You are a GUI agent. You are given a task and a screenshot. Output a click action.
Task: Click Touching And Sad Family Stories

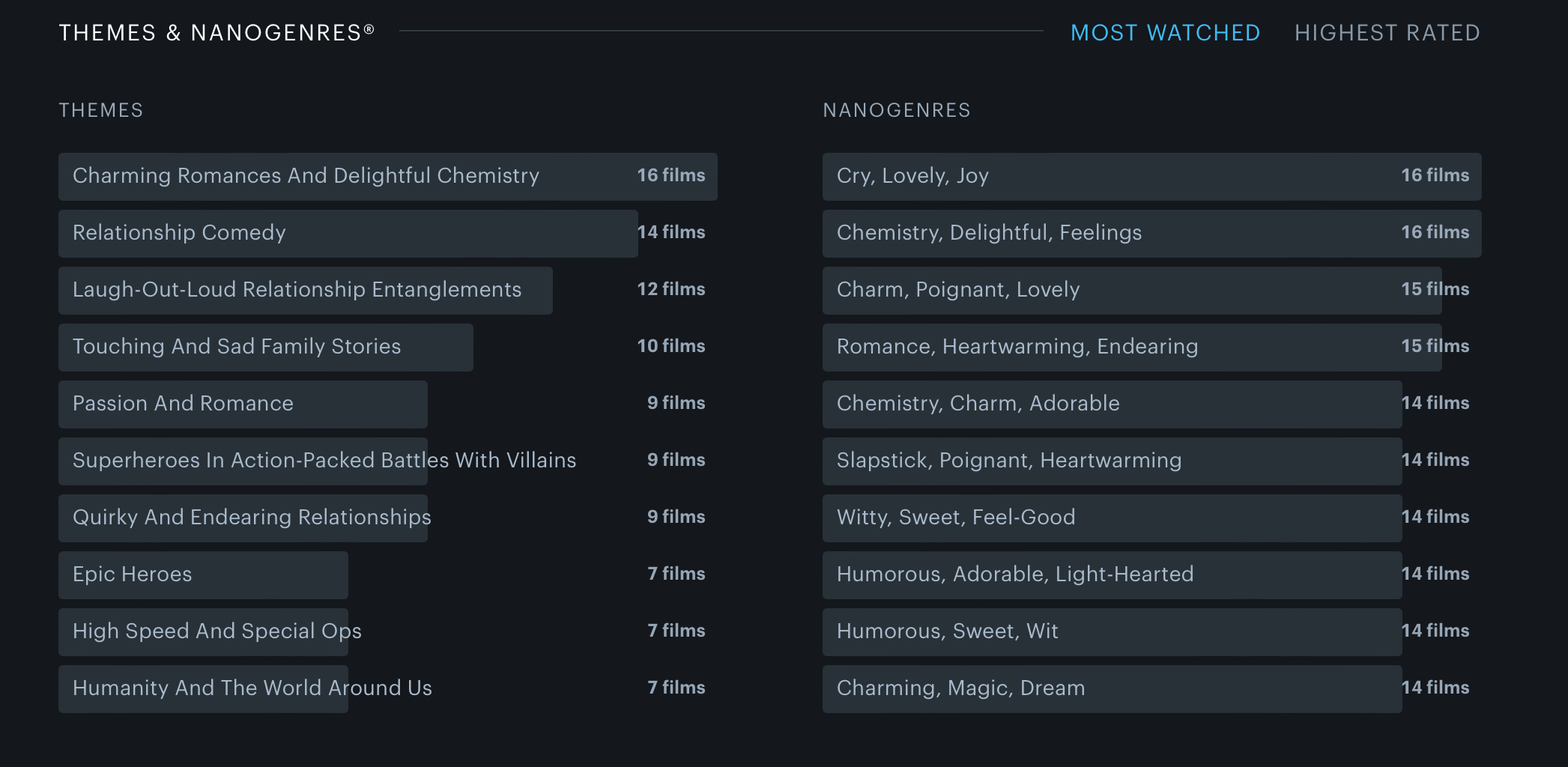(x=237, y=347)
